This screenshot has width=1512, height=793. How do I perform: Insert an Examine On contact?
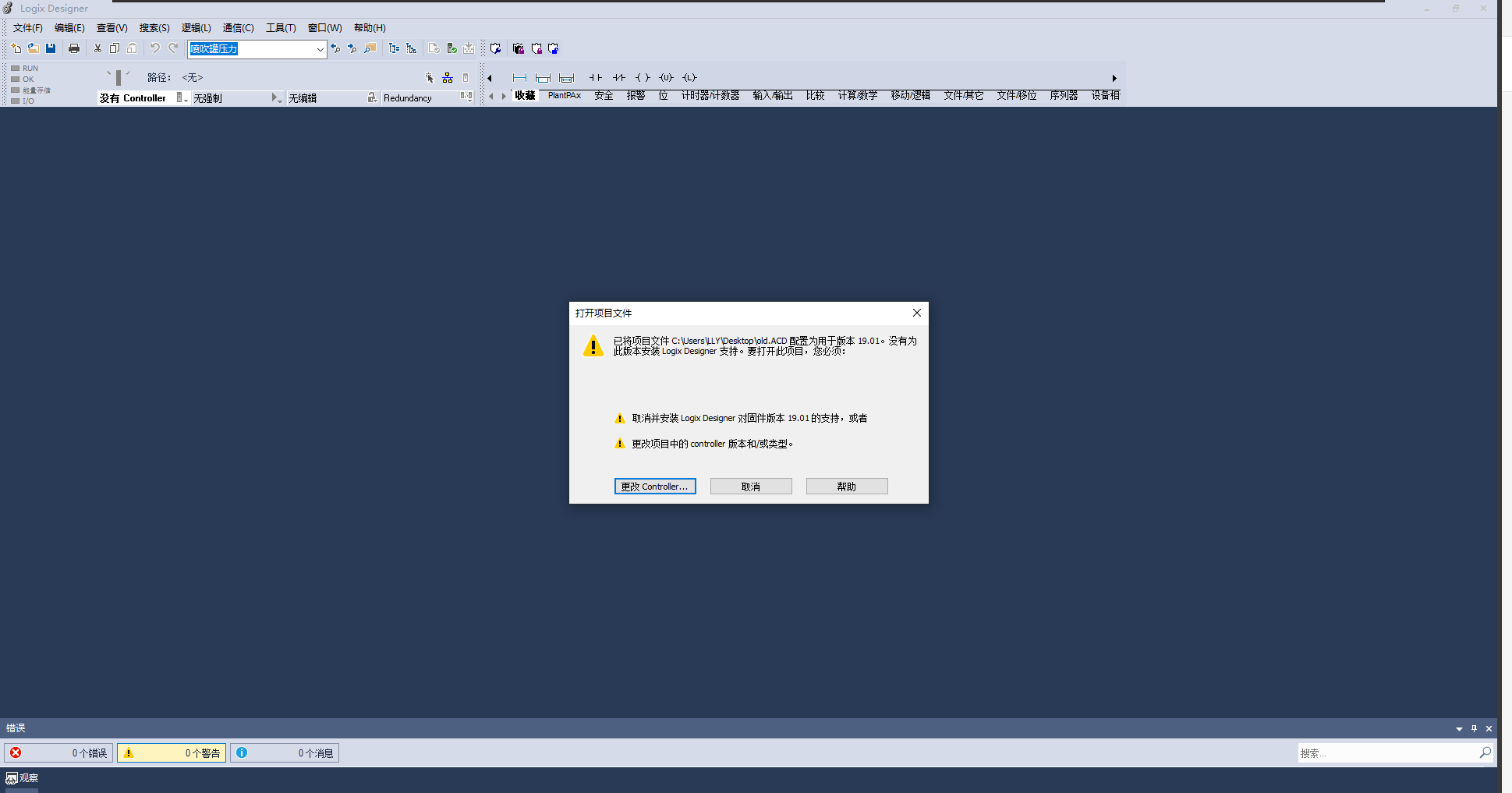tap(596, 77)
